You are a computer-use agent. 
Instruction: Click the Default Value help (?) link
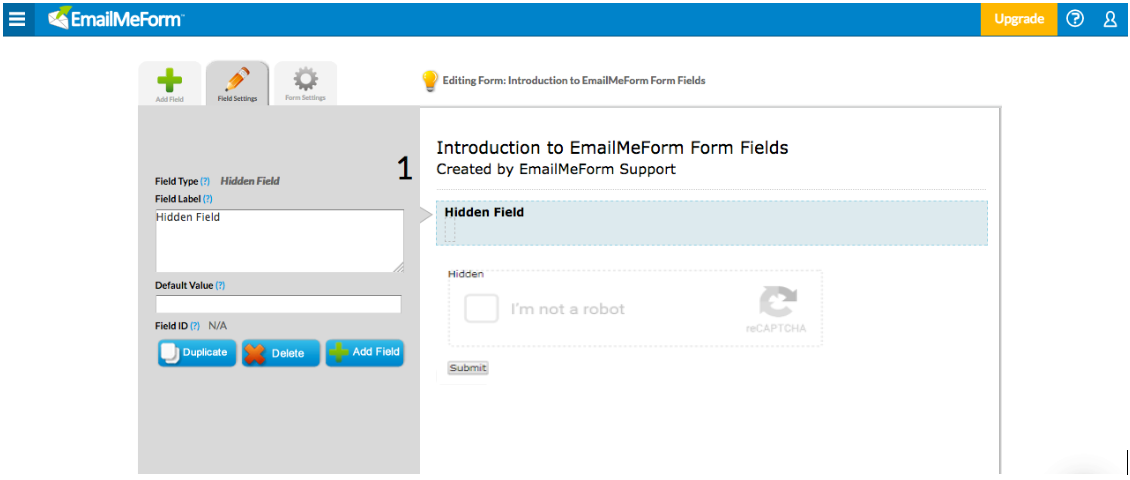pyautogui.click(x=221, y=285)
